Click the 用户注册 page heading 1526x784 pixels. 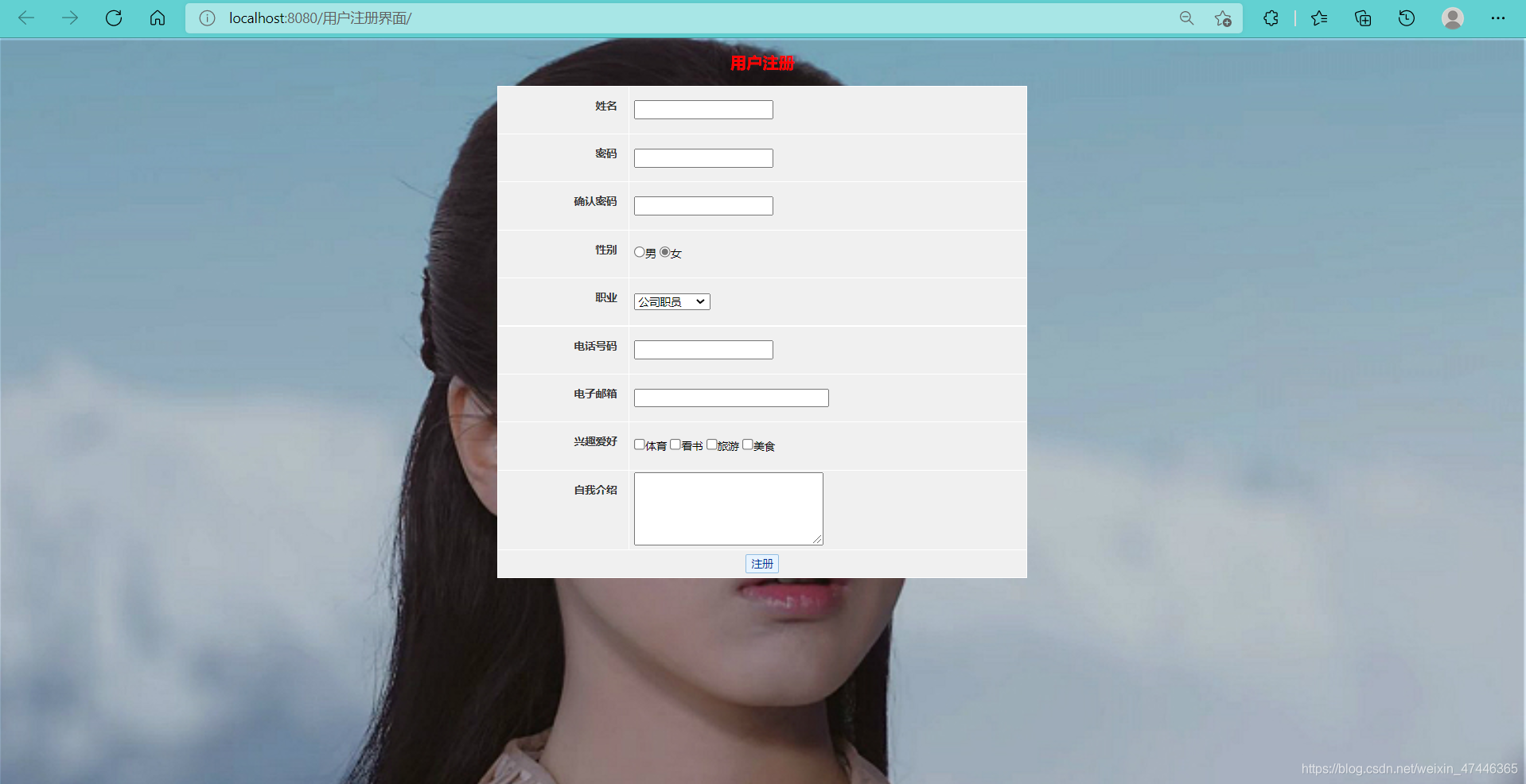point(762,63)
